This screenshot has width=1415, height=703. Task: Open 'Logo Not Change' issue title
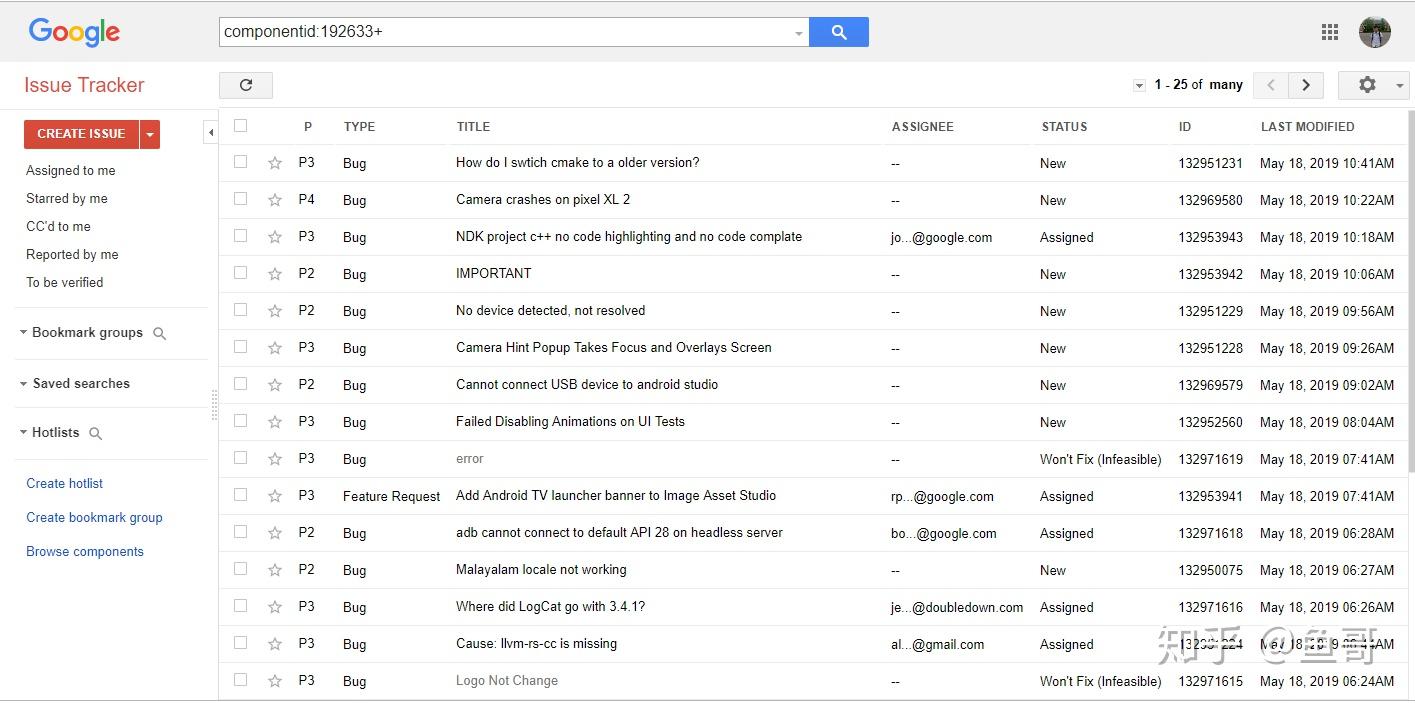[507, 681]
